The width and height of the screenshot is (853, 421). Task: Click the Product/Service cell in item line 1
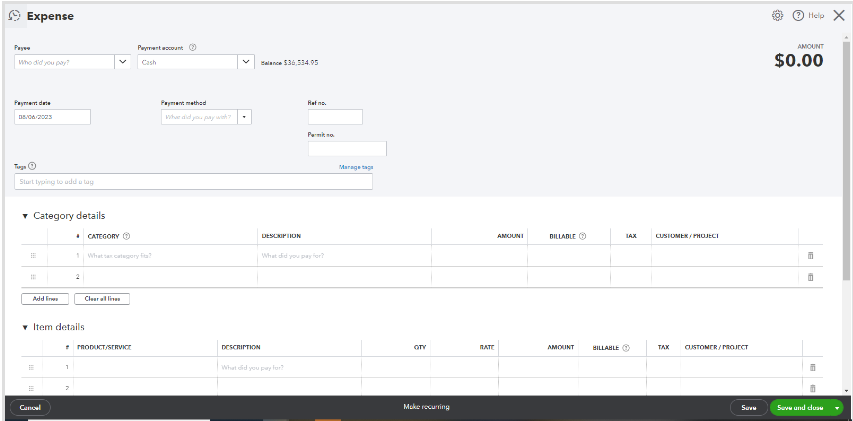click(x=145, y=368)
